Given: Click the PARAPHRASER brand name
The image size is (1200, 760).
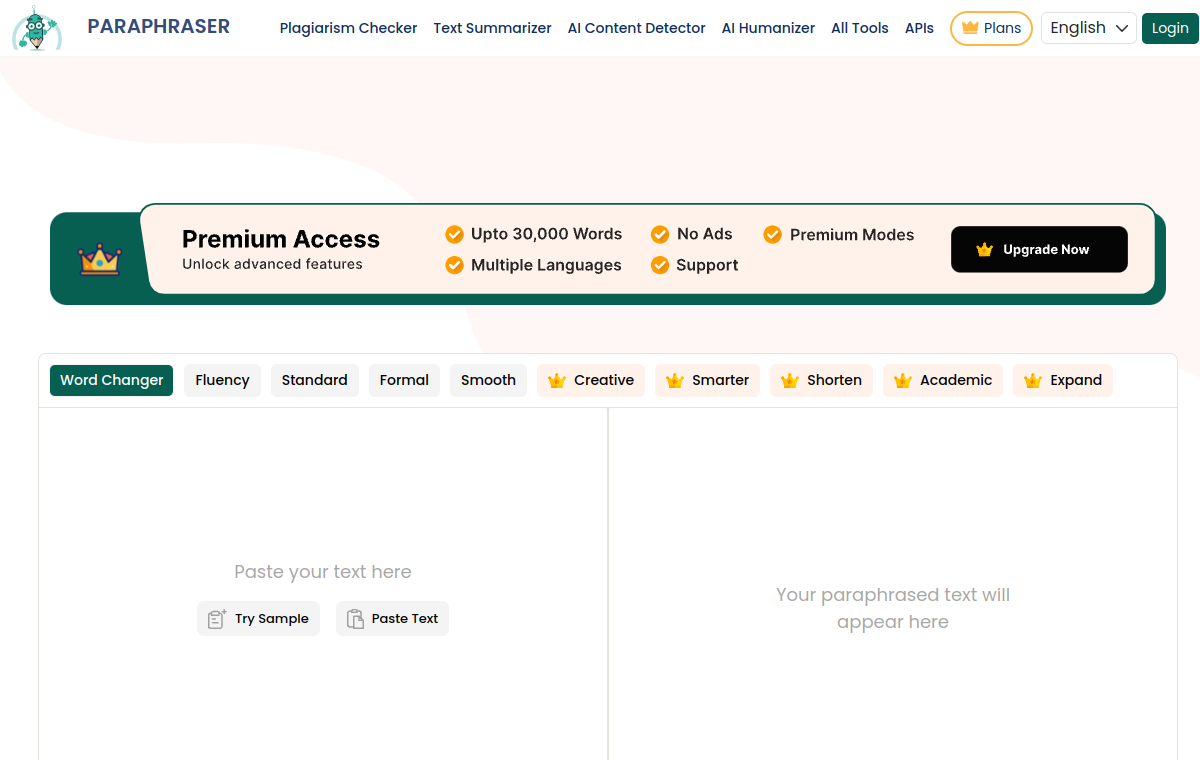Looking at the screenshot, I should pyautogui.click(x=159, y=27).
